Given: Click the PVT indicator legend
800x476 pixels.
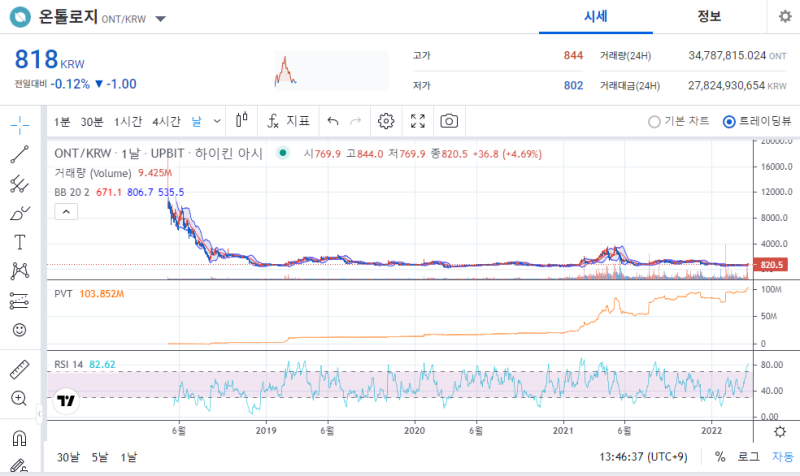Looking at the screenshot, I should click(63, 294).
